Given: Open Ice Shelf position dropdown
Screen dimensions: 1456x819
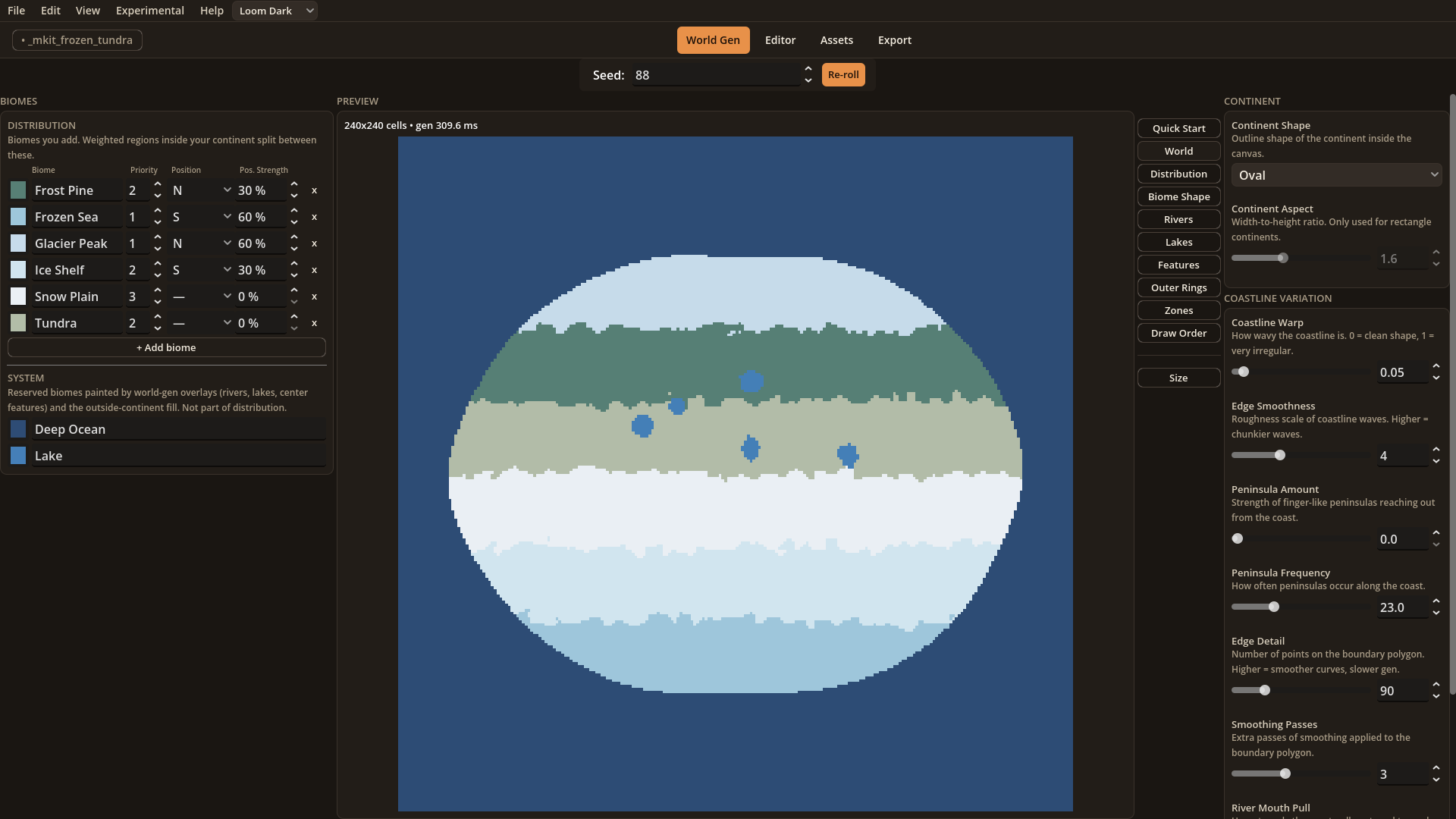Looking at the screenshot, I should (x=202, y=270).
